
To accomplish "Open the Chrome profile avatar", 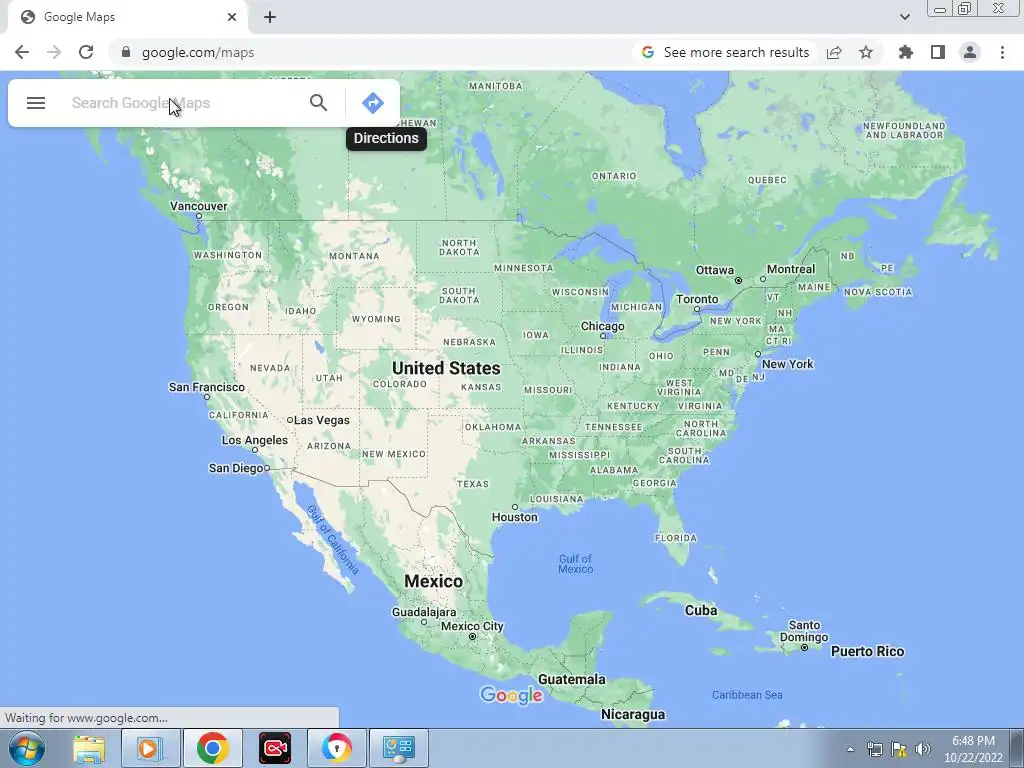I will (970, 52).
